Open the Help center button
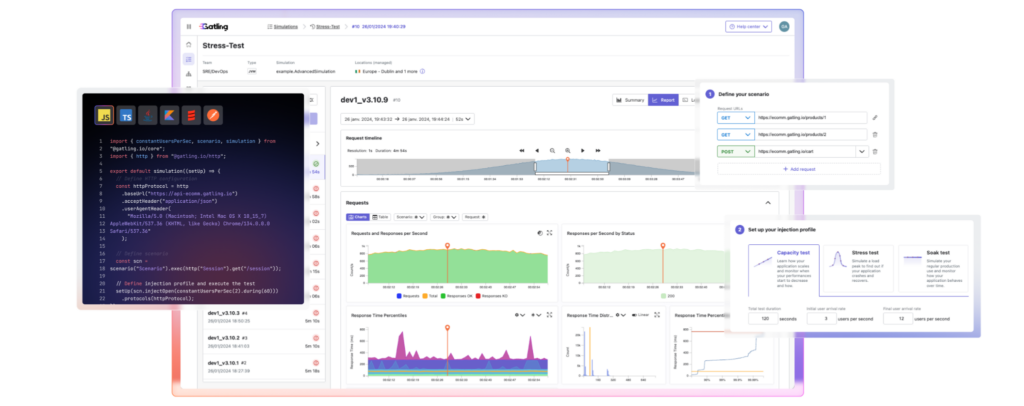This screenshot has width=1024, height=406. tap(749, 26)
